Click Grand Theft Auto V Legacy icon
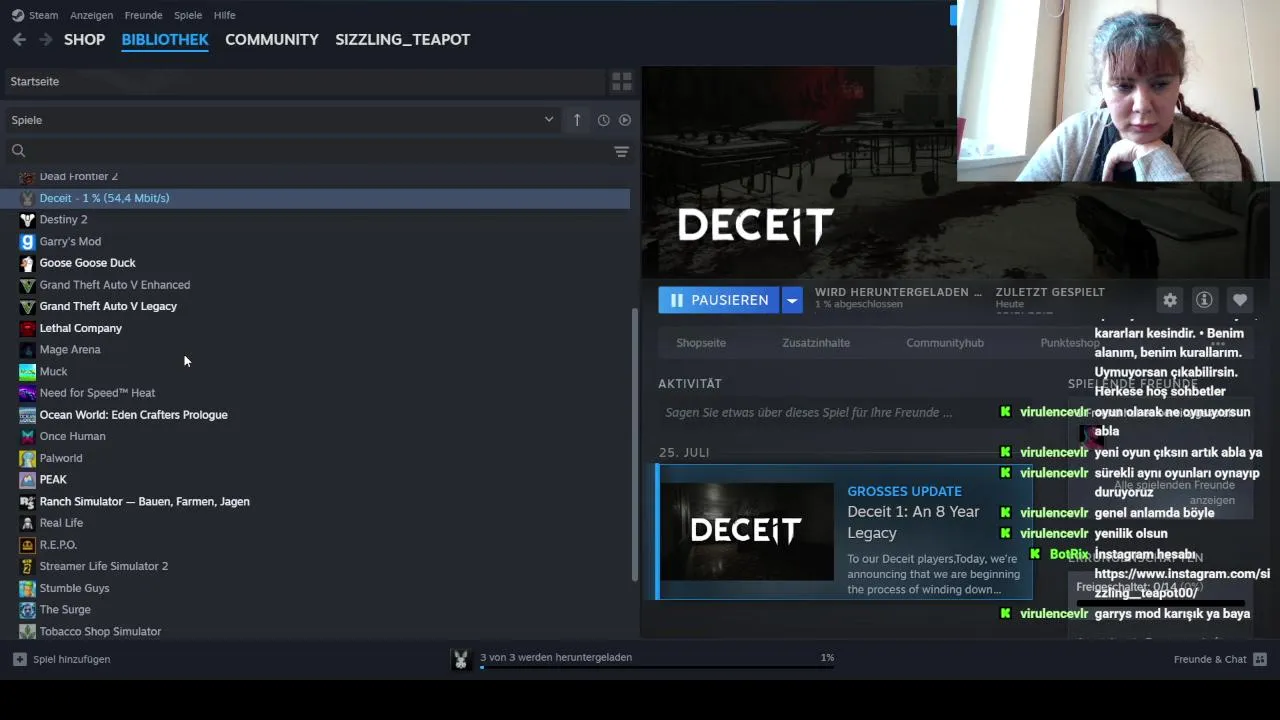Viewport: 1280px width, 720px height. [x=27, y=306]
